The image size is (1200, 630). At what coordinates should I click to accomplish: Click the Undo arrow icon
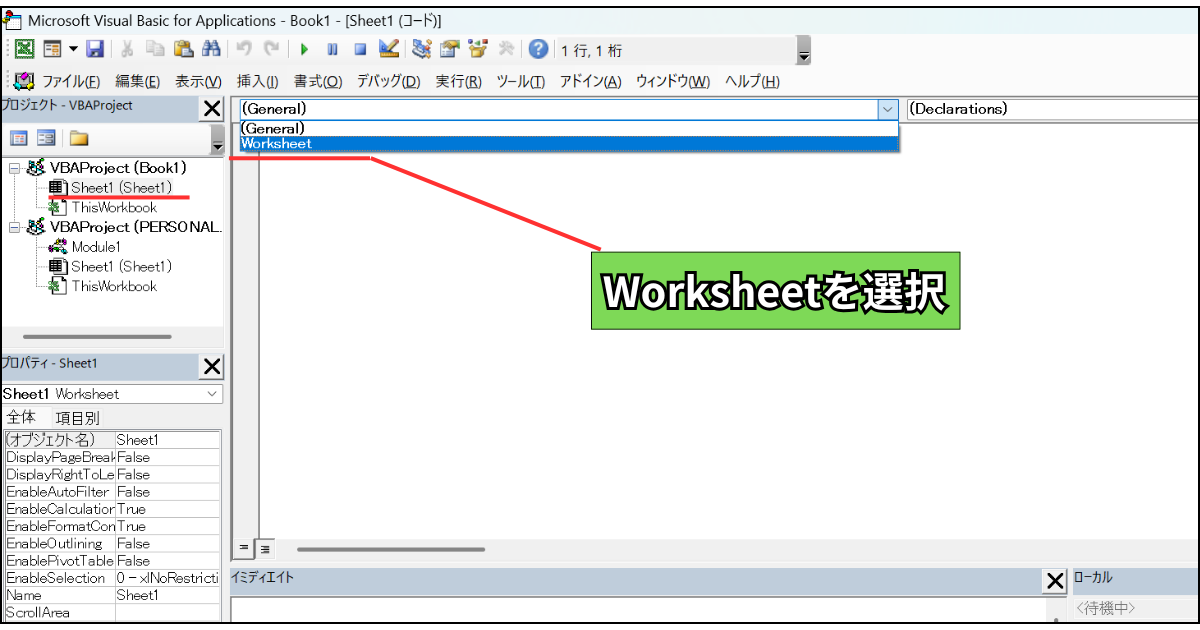click(245, 49)
